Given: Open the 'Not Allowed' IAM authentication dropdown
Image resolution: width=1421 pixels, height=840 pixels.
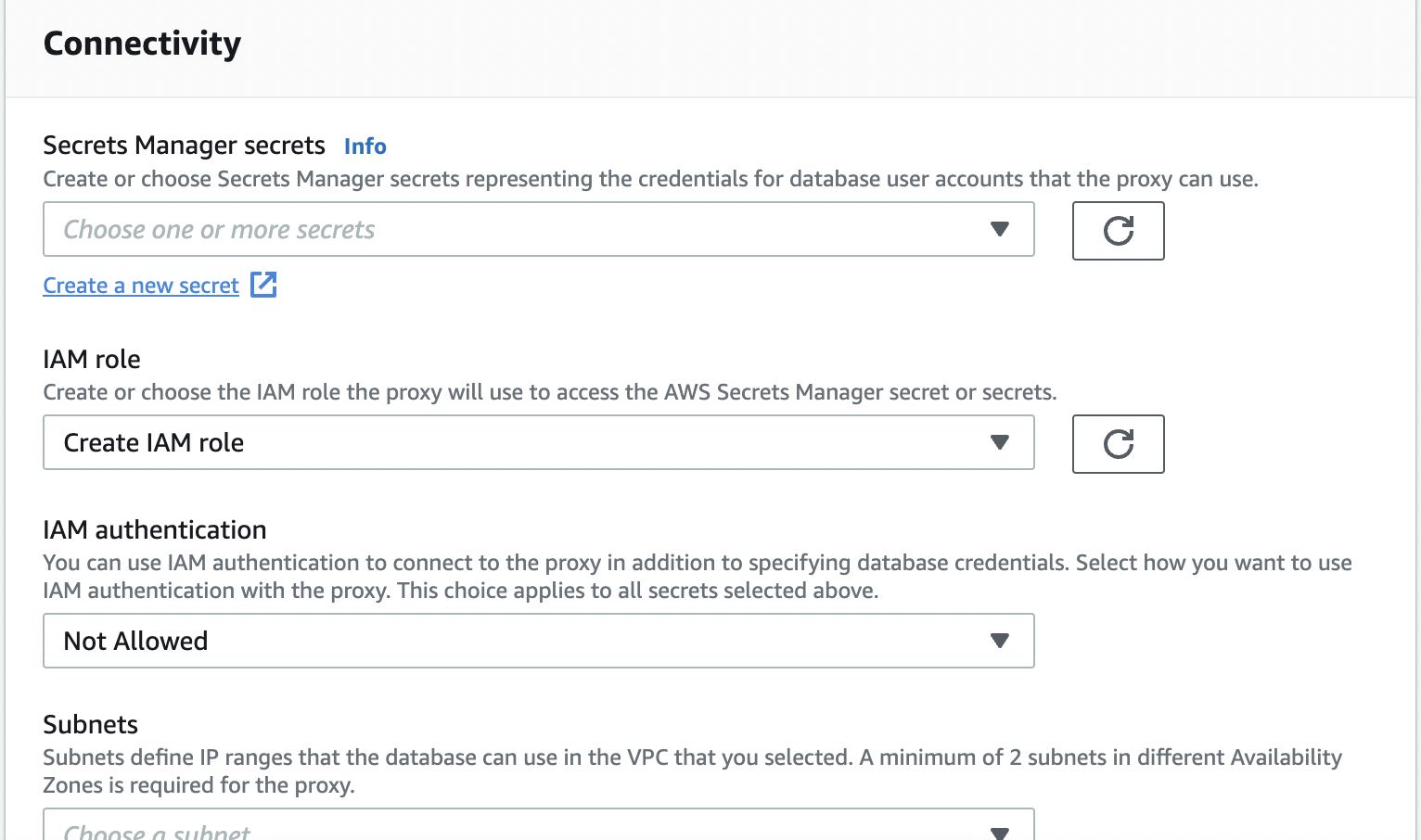Looking at the screenshot, I should [x=519, y=641].
